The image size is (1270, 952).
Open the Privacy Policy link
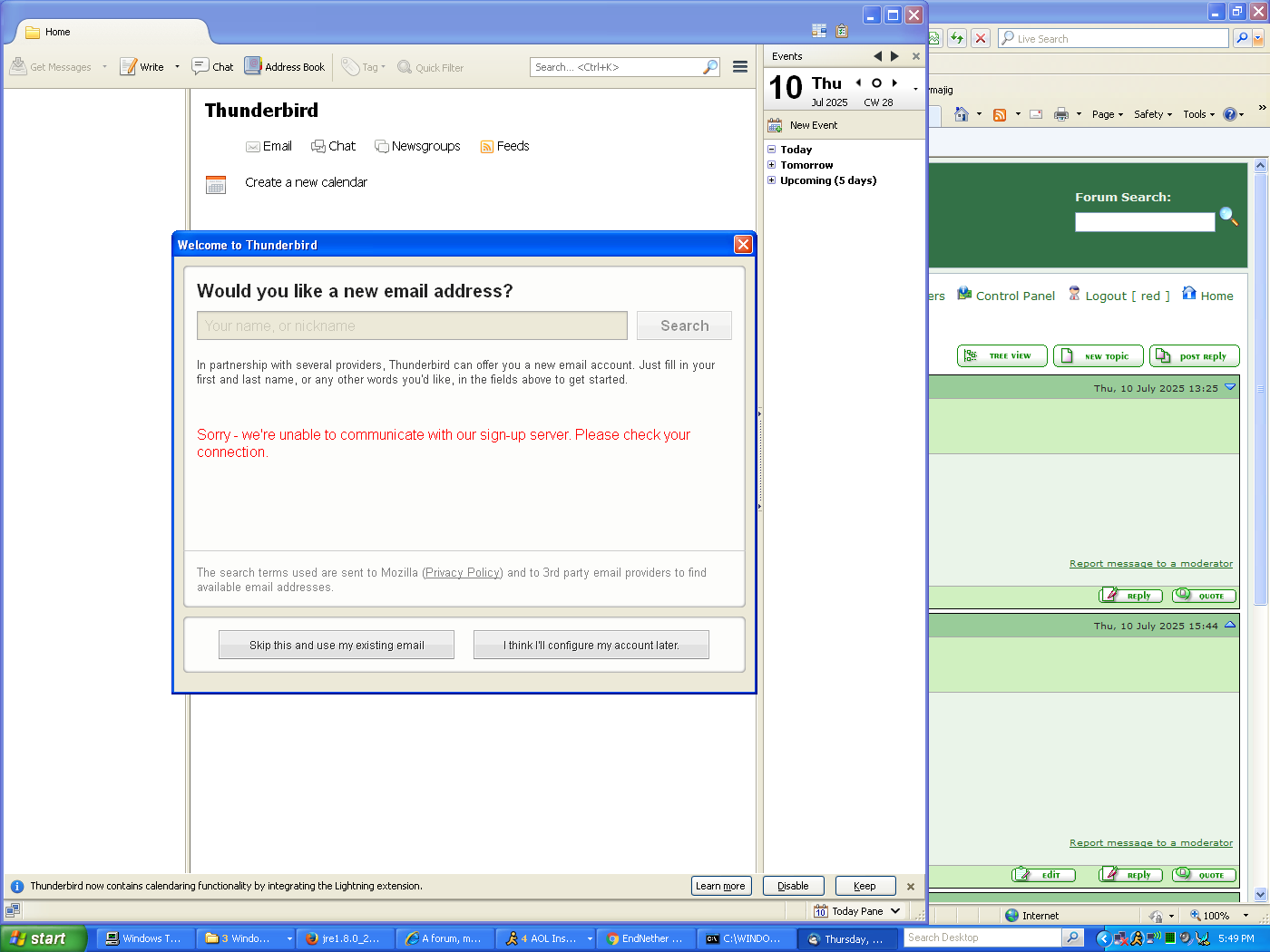pyautogui.click(x=463, y=573)
